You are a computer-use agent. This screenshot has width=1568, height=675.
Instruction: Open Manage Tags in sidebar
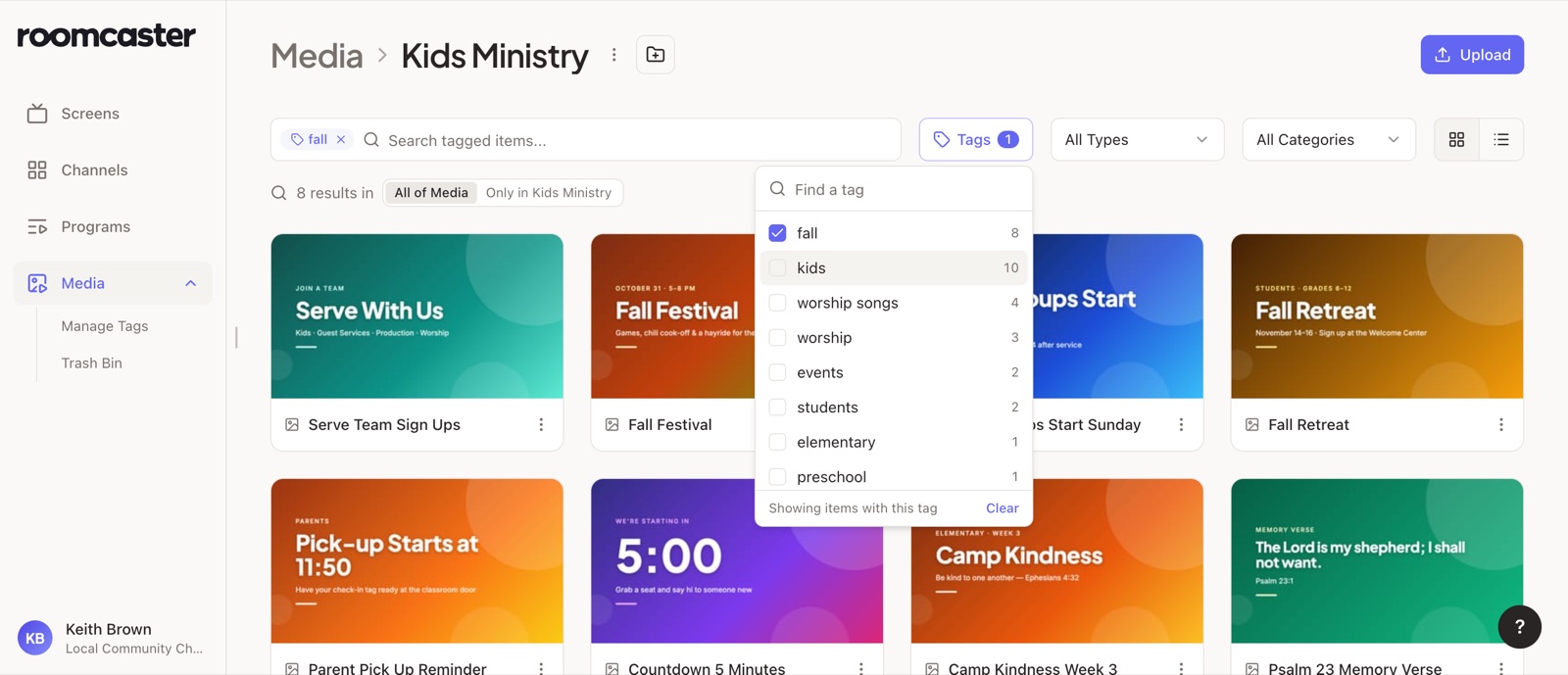coord(105,326)
